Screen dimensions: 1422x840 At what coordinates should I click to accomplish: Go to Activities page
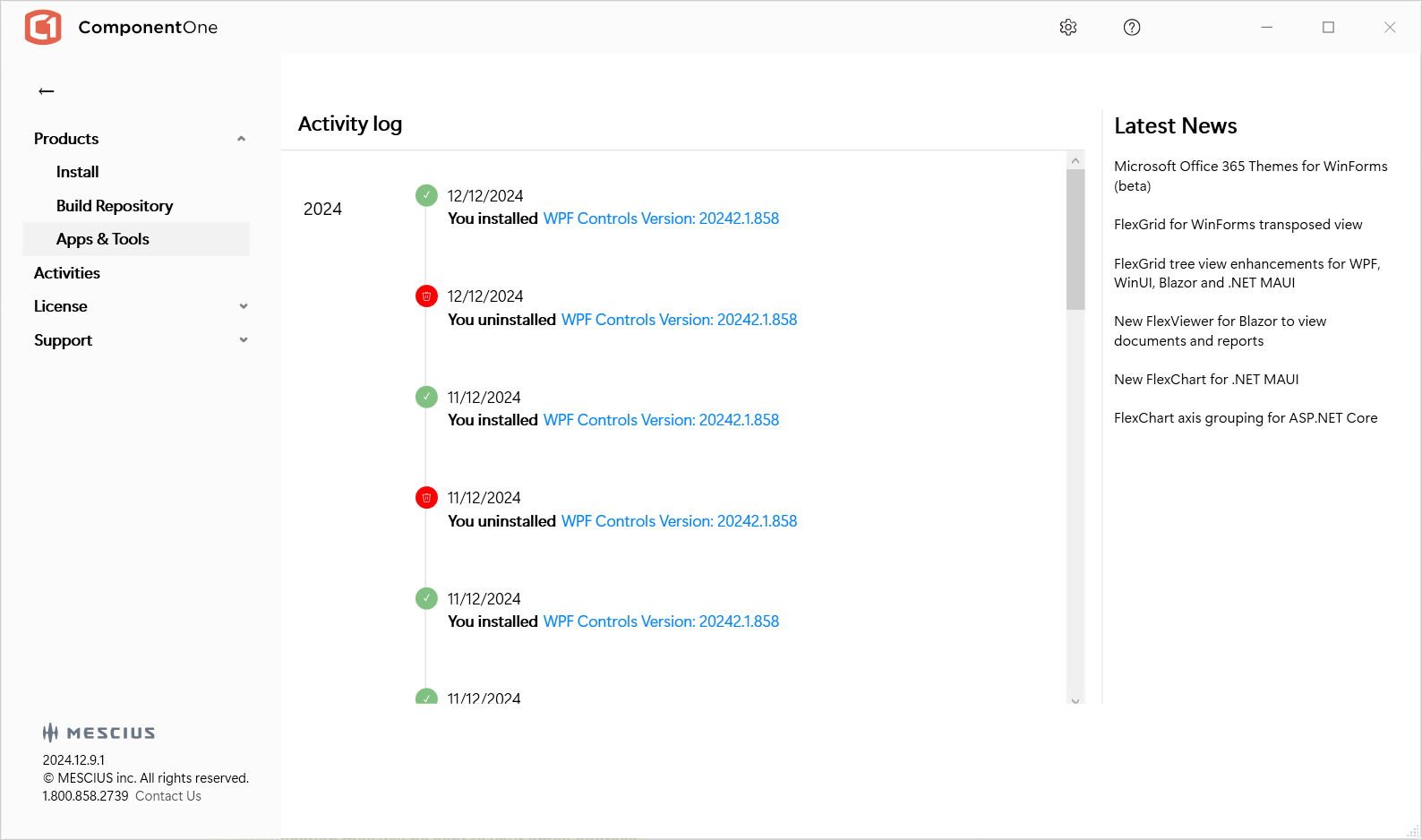coord(67,273)
